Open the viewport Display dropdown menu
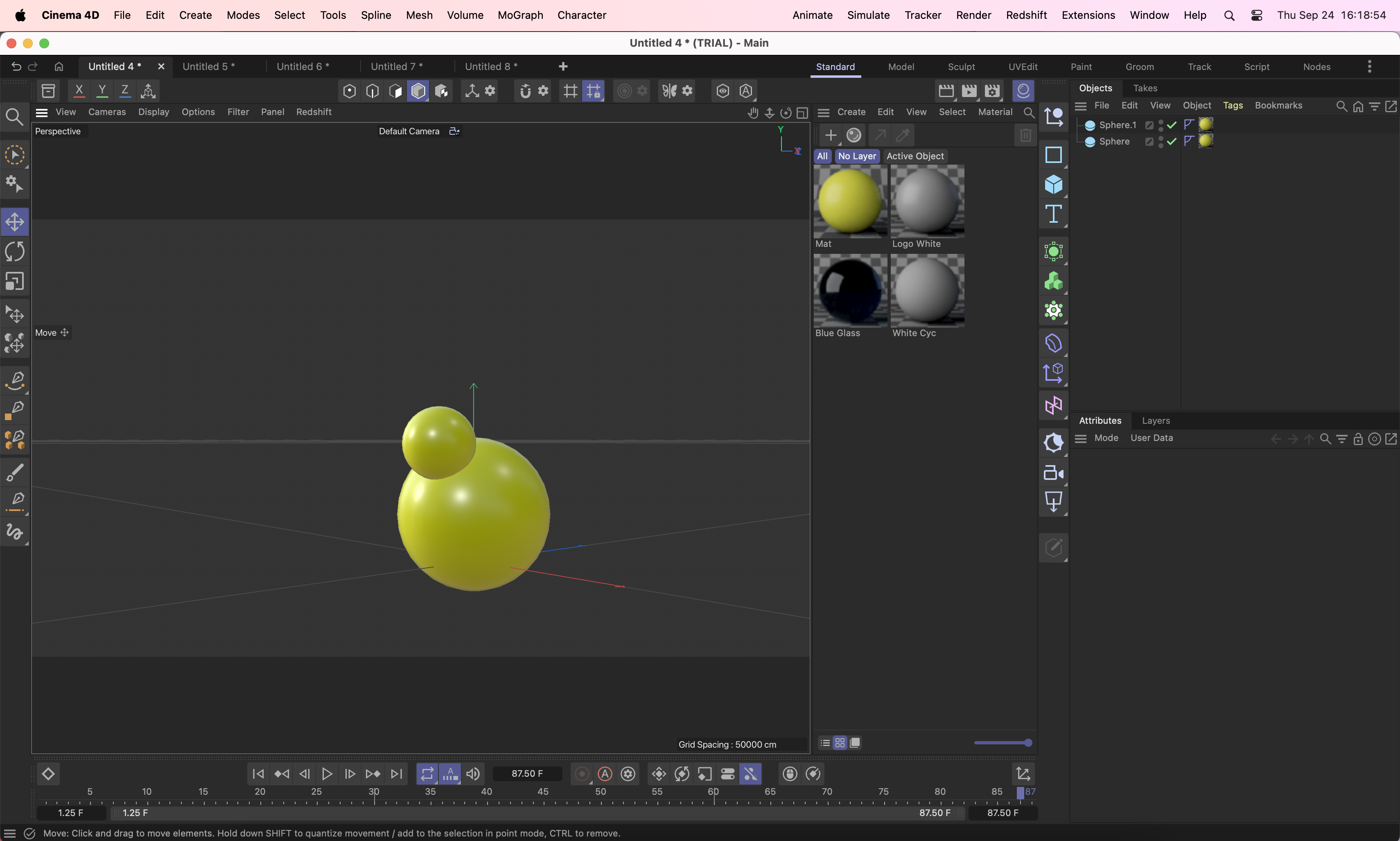Viewport: 1400px width, 841px height. coord(154,112)
